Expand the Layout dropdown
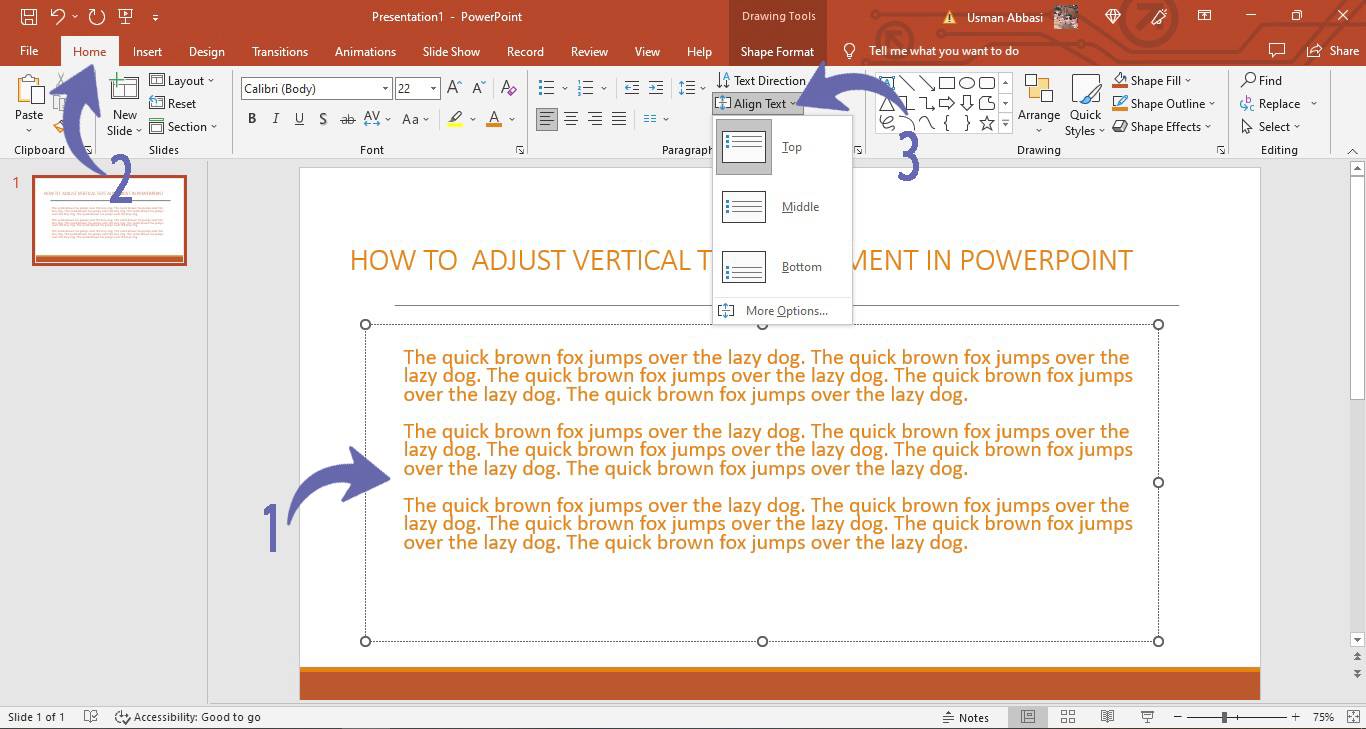Image resolution: width=1366 pixels, height=729 pixels. pyautogui.click(x=182, y=80)
